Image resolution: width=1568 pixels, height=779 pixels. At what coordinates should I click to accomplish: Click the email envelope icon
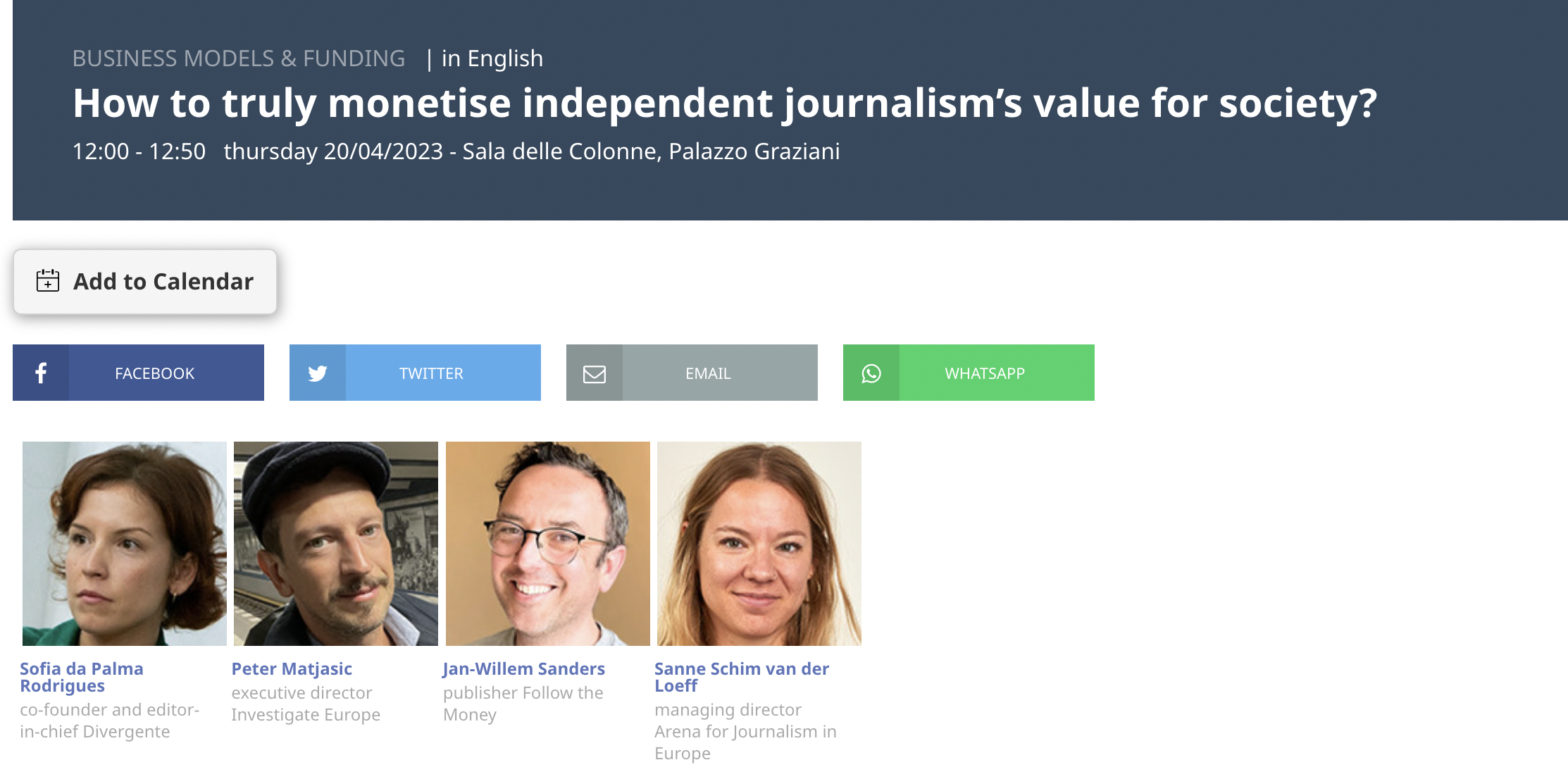click(595, 373)
